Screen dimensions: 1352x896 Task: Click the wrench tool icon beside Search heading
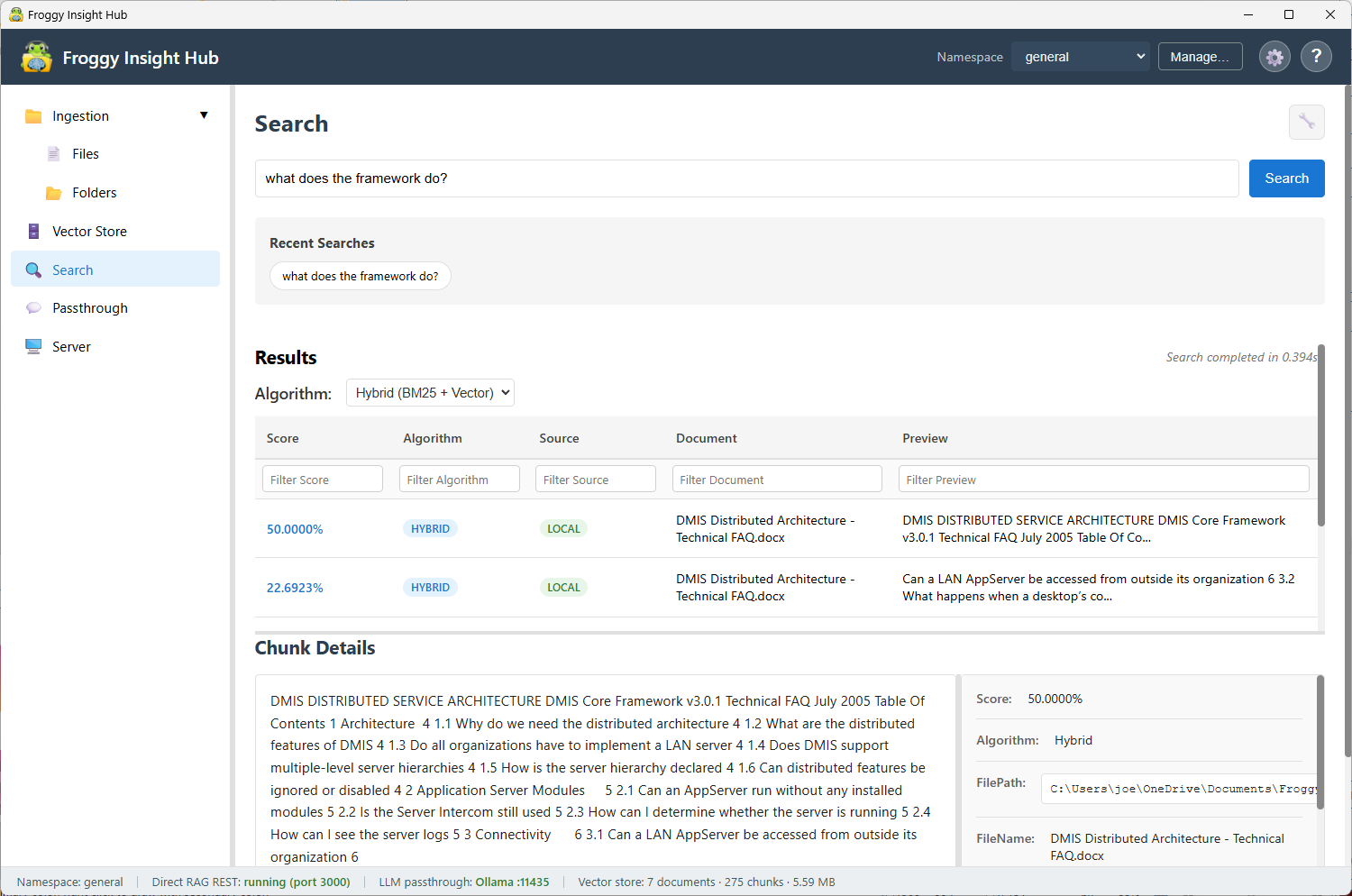pos(1306,122)
